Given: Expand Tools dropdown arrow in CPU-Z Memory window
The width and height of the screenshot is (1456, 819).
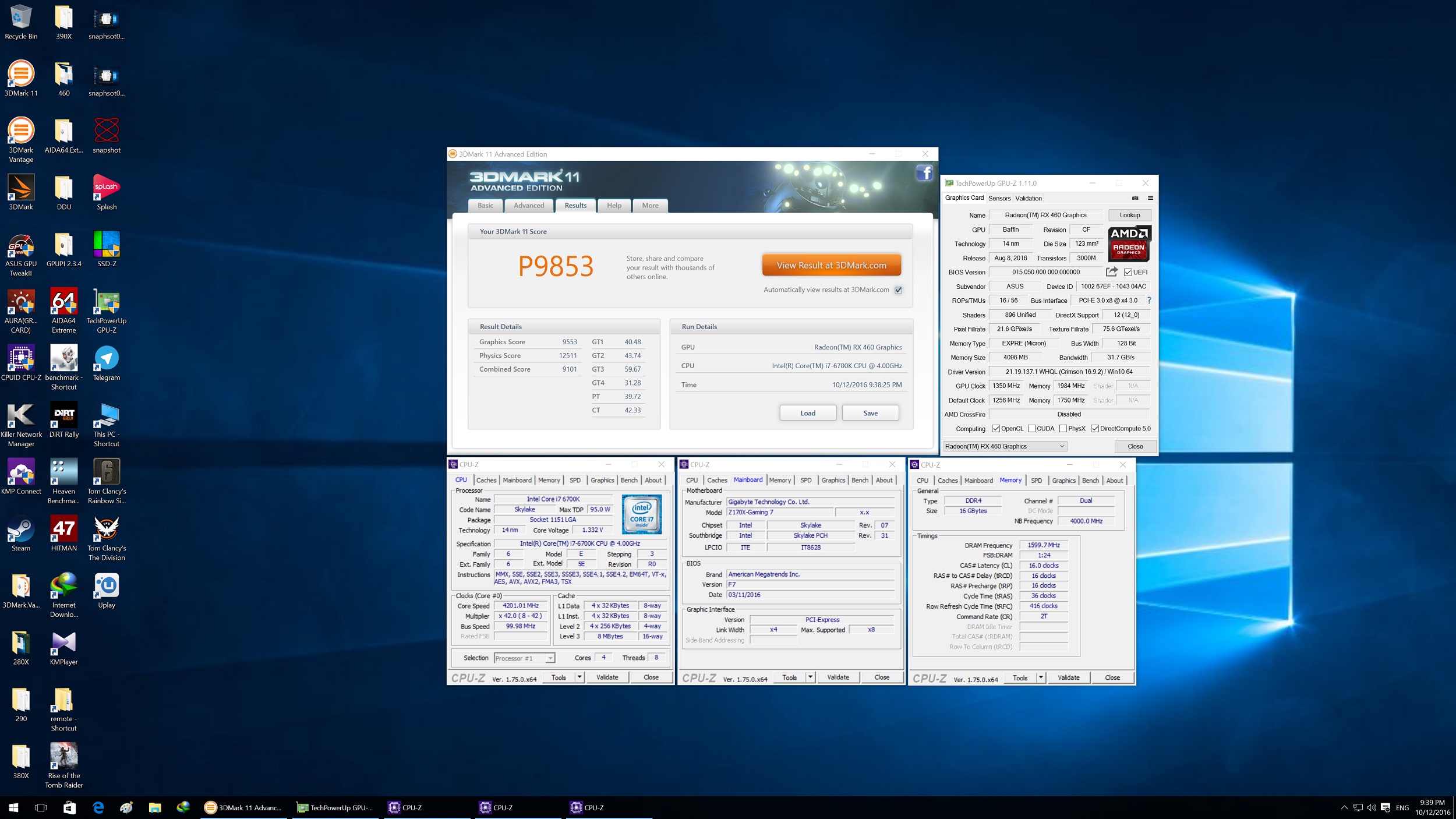Looking at the screenshot, I should tap(1041, 677).
